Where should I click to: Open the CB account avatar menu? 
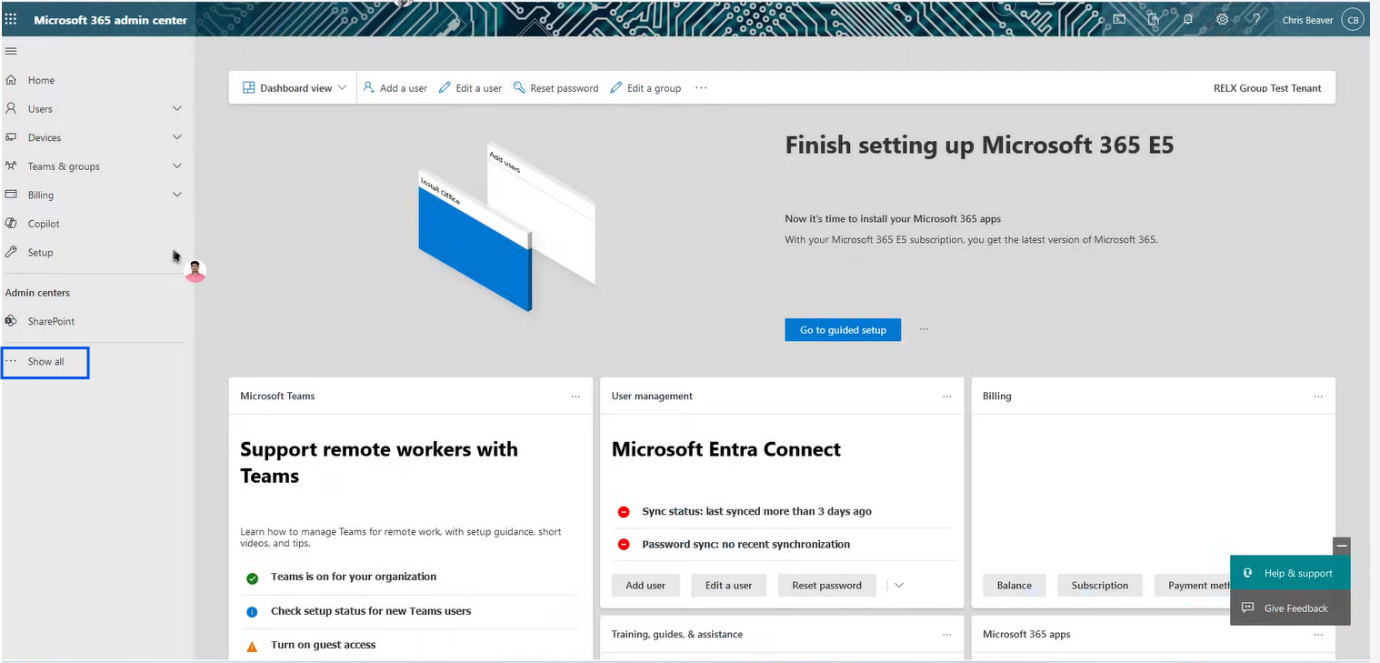(x=1353, y=19)
